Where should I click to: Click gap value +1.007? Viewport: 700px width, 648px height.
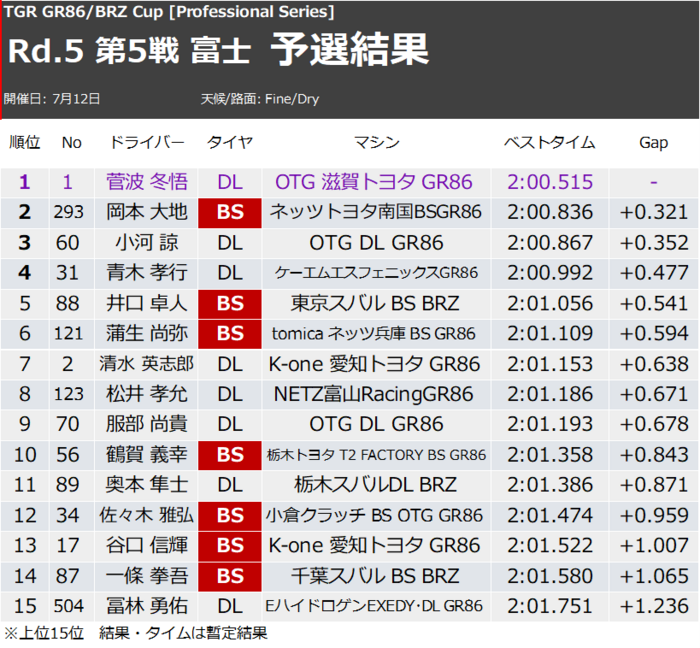coord(654,546)
